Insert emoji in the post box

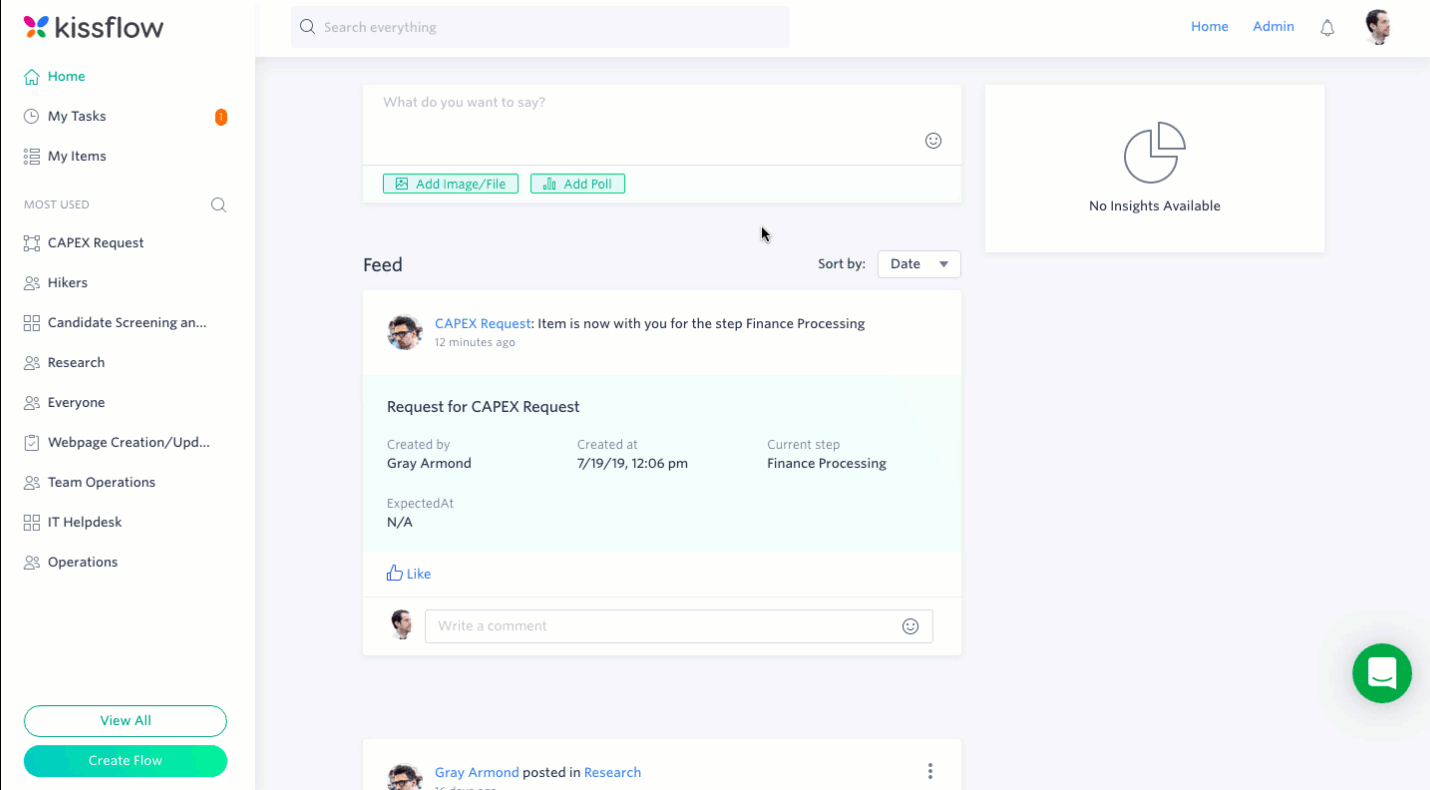tap(933, 141)
